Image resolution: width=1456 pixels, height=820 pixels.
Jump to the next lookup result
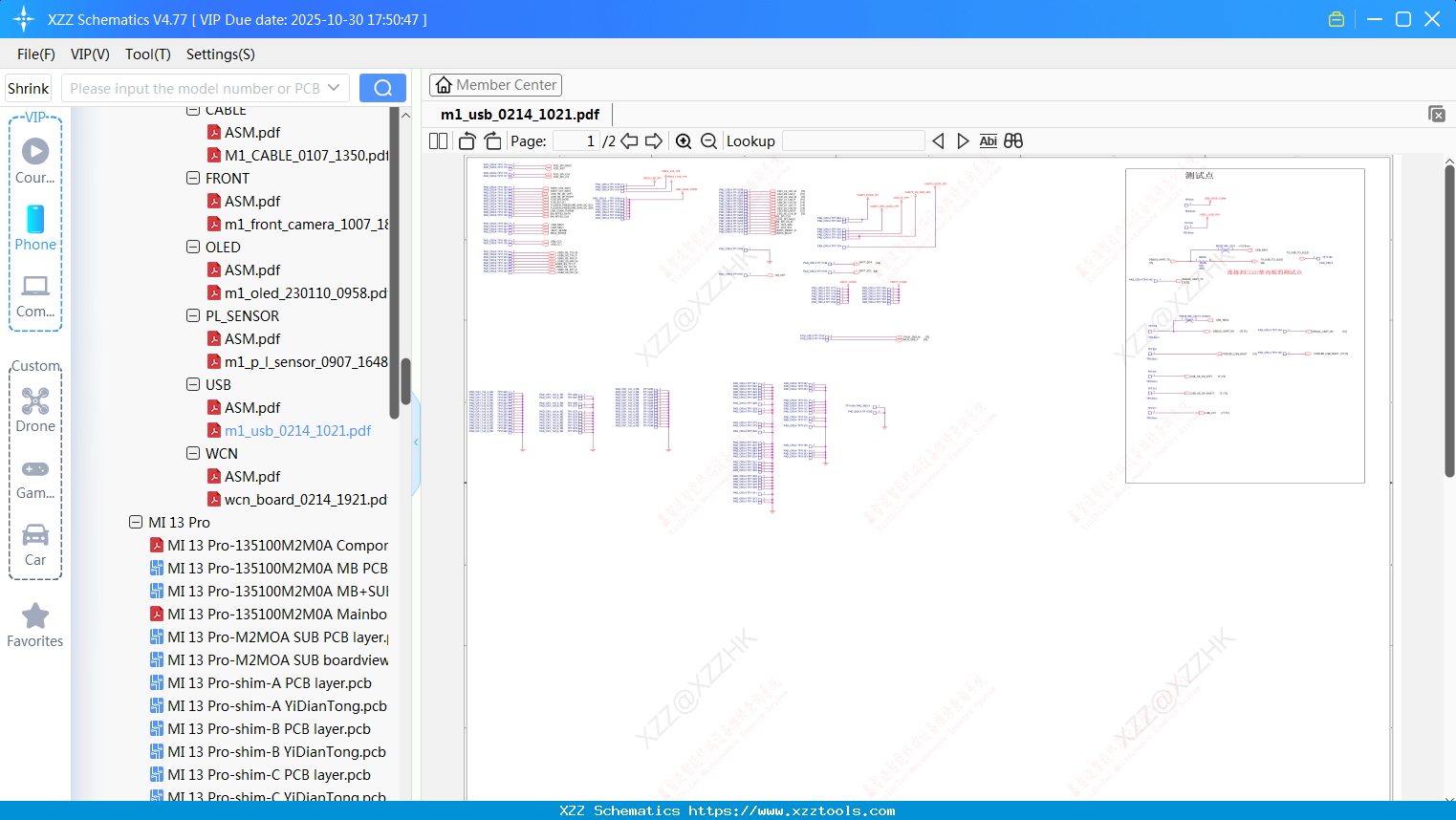coord(963,140)
